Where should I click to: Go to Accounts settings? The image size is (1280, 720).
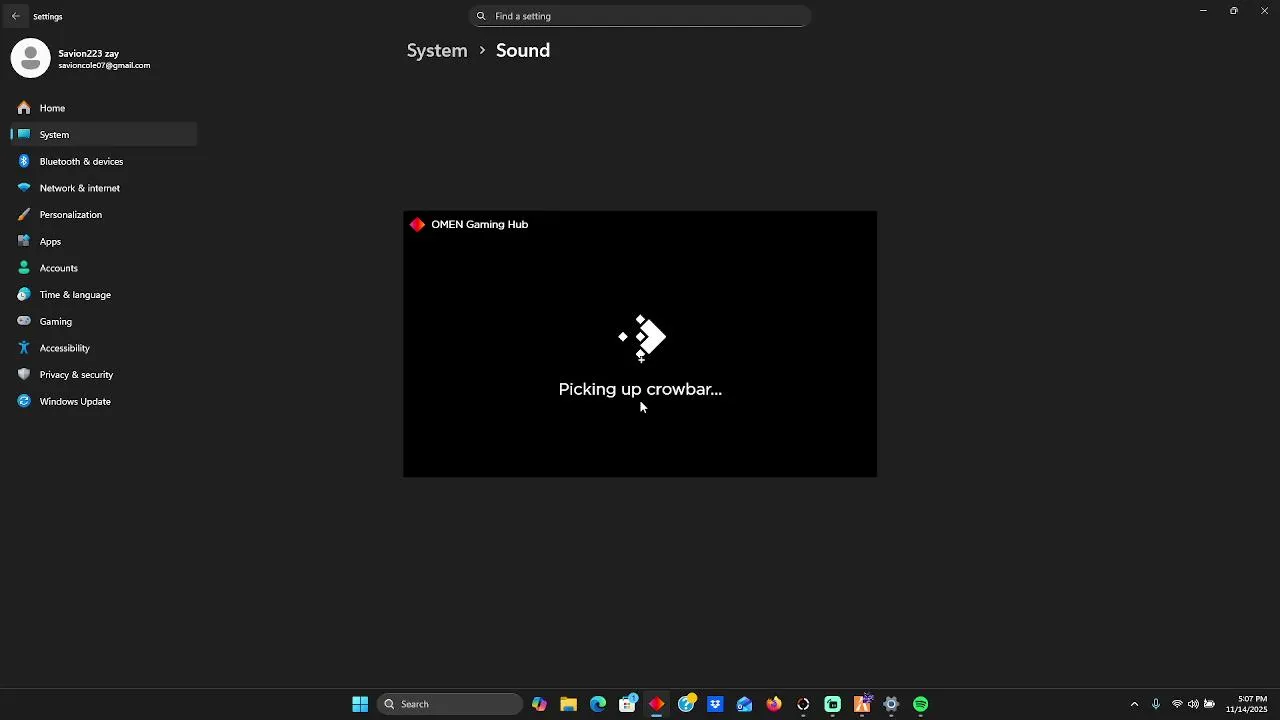point(104,268)
